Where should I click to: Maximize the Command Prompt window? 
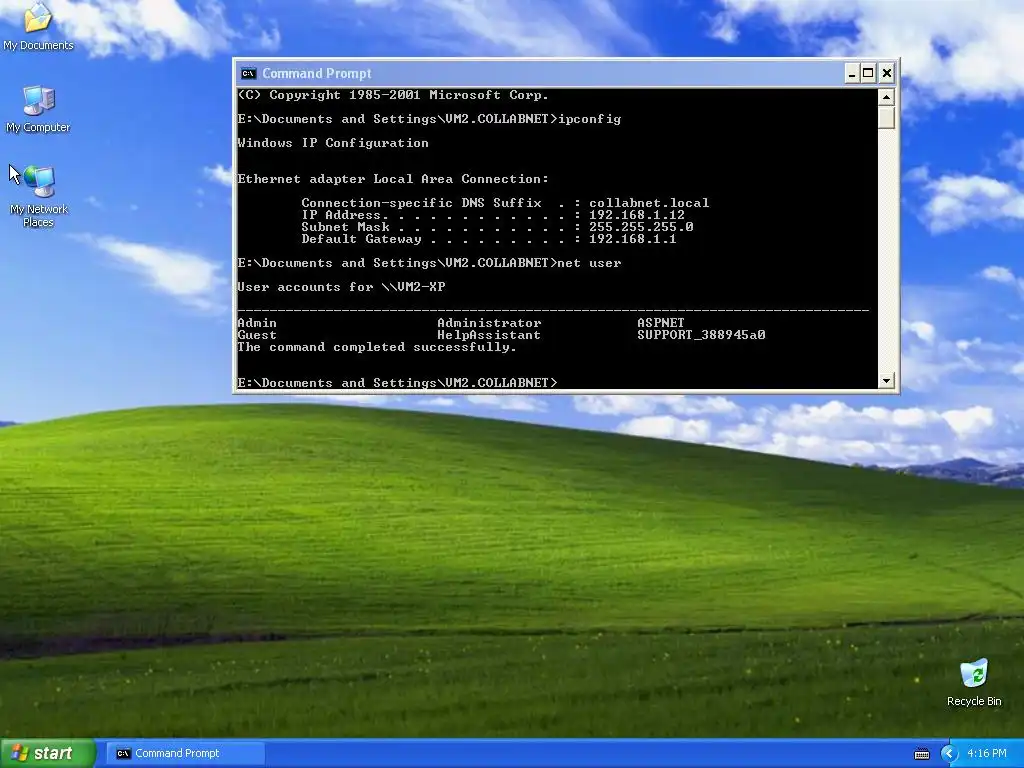point(868,73)
